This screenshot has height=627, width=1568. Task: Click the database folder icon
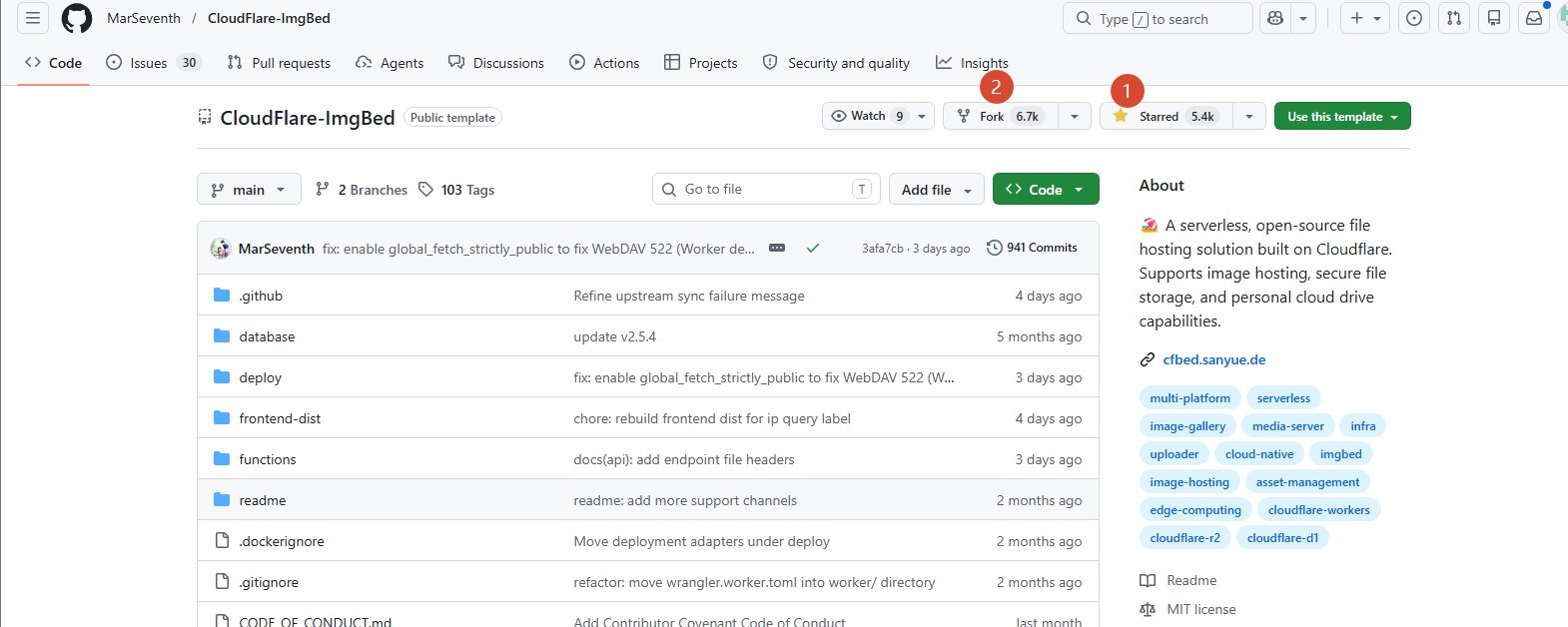[x=222, y=336]
